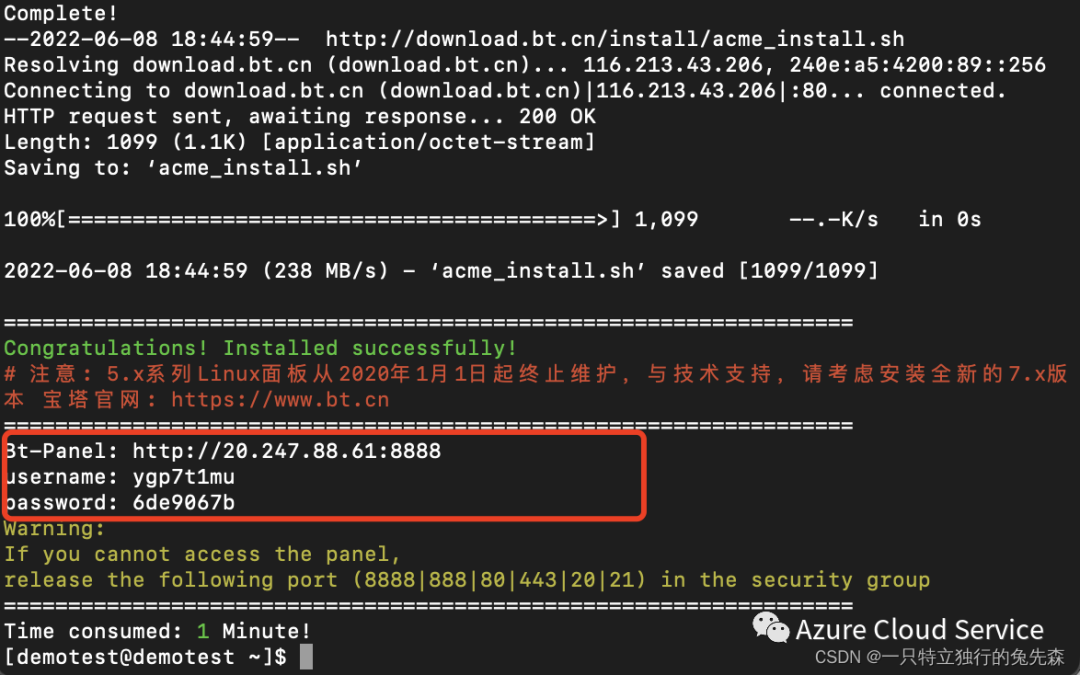Click the CSDN author credit text

[x=939, y=656]
